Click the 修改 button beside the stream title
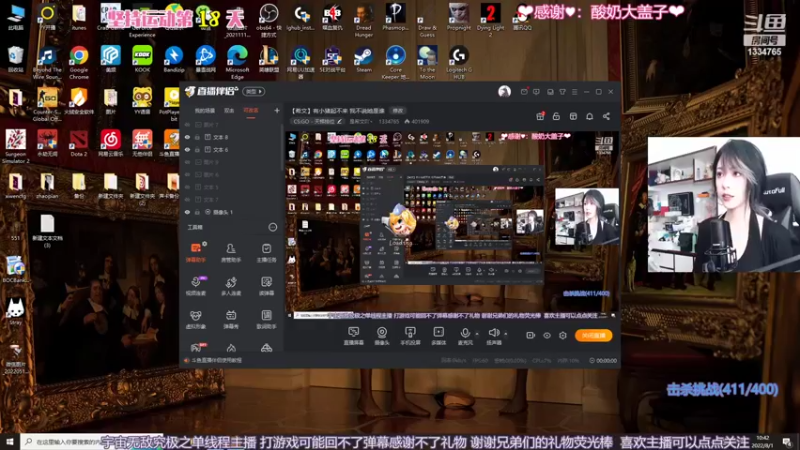The width and height of the screenshot is (800, 450). click(397, 110)
